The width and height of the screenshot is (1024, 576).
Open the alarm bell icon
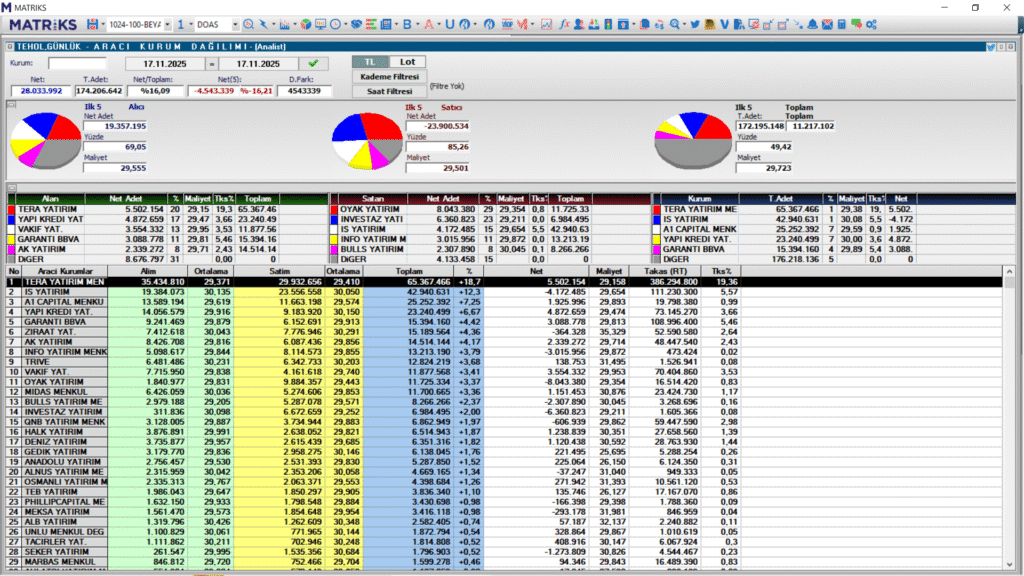(812, 24)
